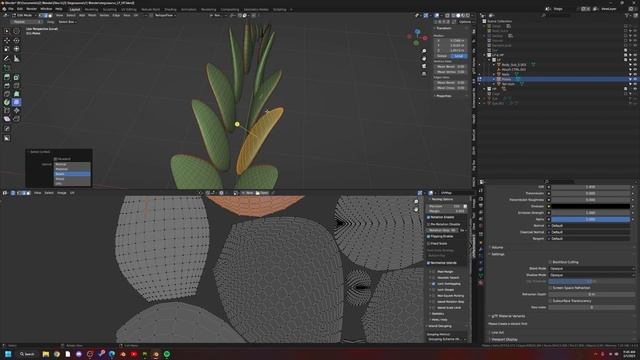Enable Screen Space Refraction checkbox
640x360 pixels.
tap(550, 288)
